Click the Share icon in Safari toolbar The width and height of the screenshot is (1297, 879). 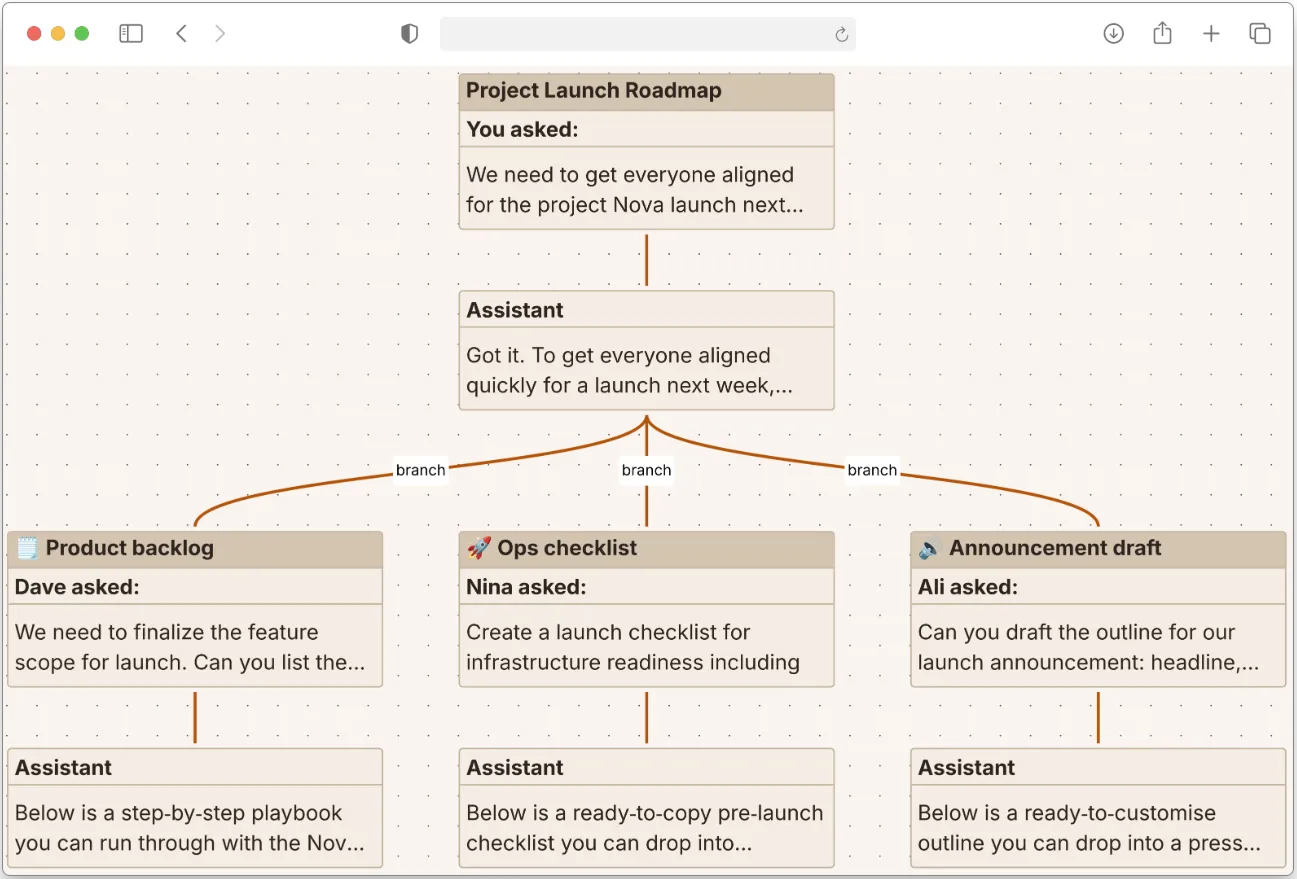pyautogui.click(x=1161, y=33)
